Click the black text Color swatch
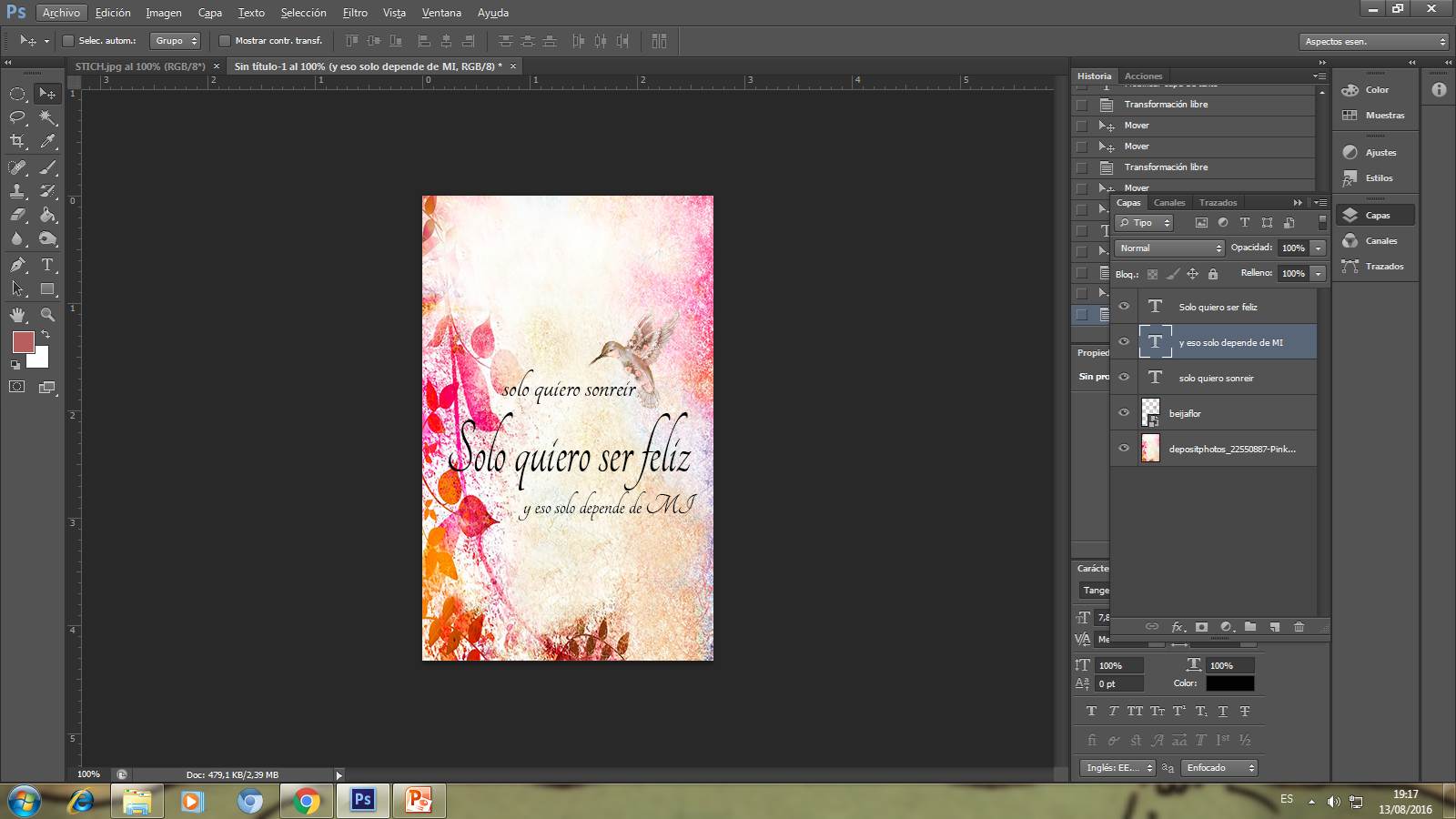This screenshot has width=1456, height=819. pos(1230,683)
